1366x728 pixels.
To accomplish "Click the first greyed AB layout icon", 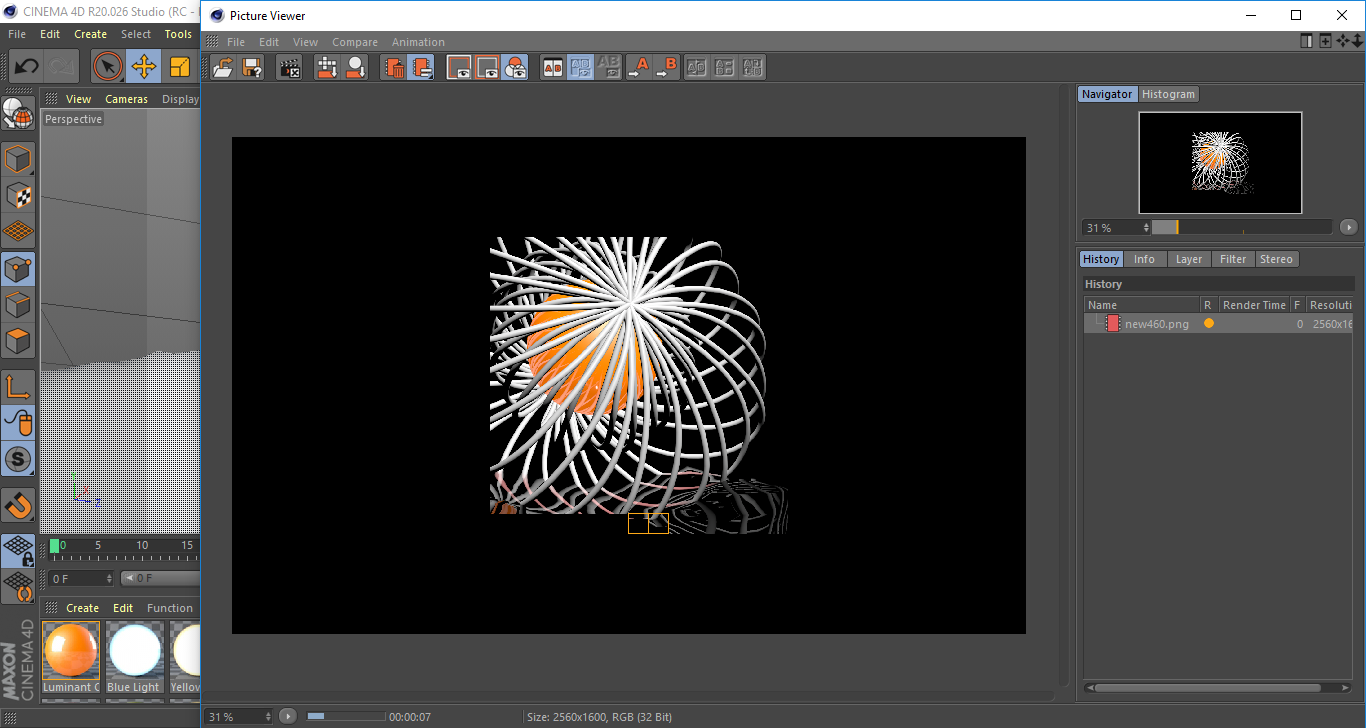I will tap(697, 68).
